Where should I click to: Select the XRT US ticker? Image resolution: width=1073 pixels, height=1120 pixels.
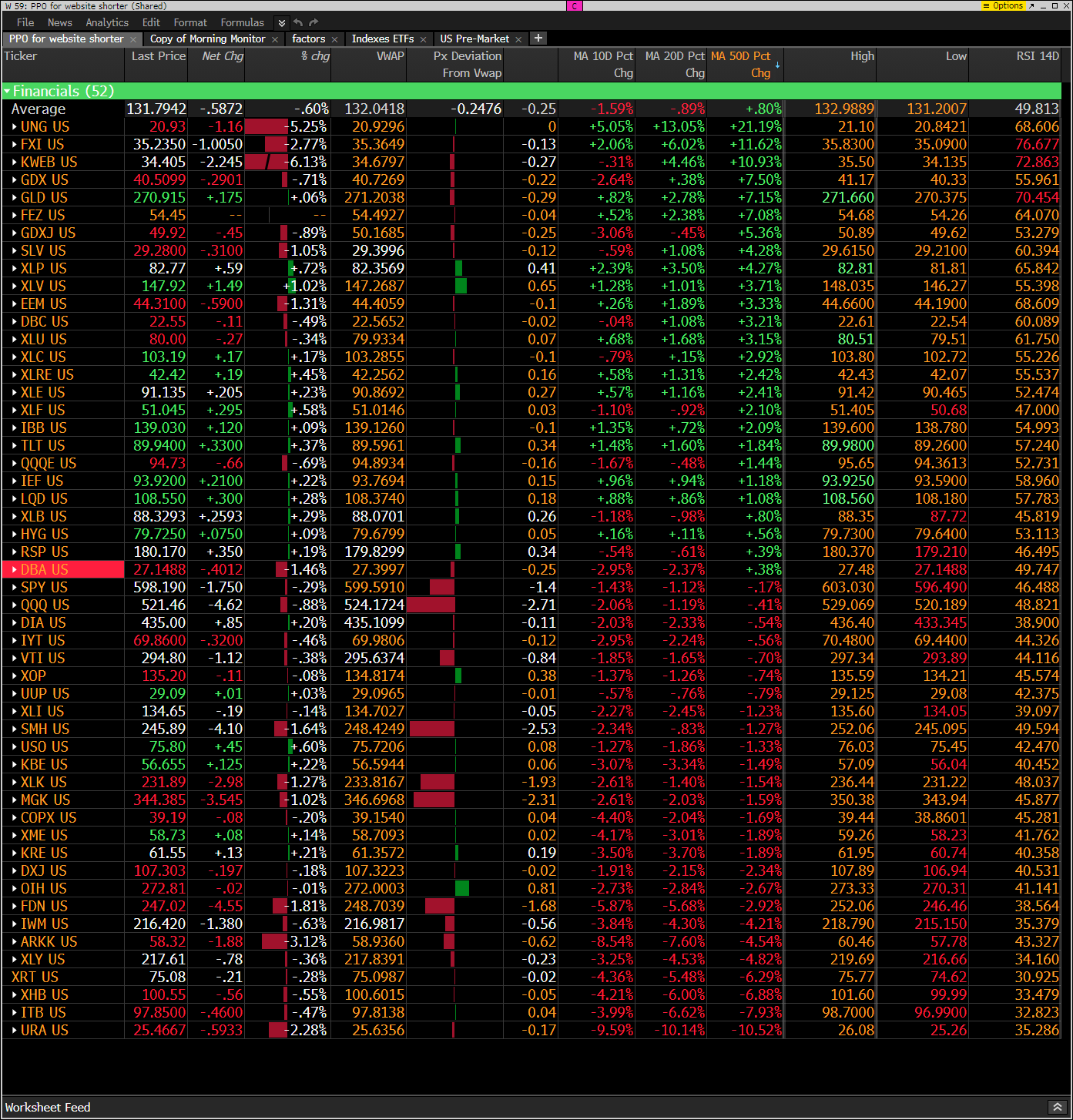(x=35, y=977)
